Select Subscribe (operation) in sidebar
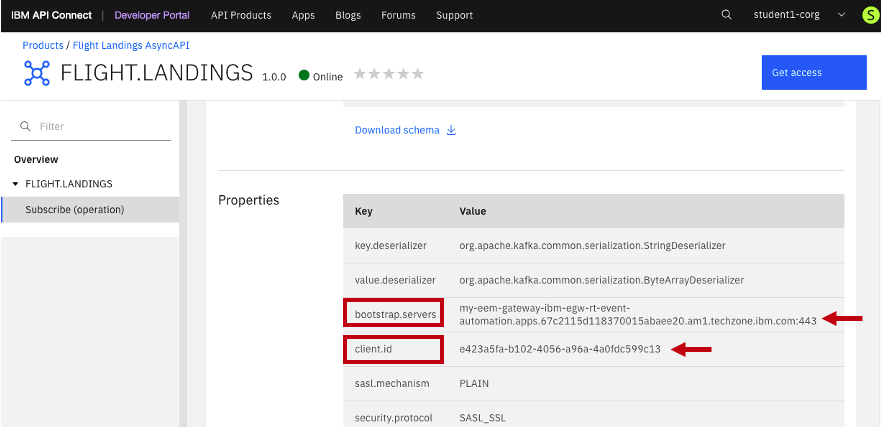 point(74,209)
